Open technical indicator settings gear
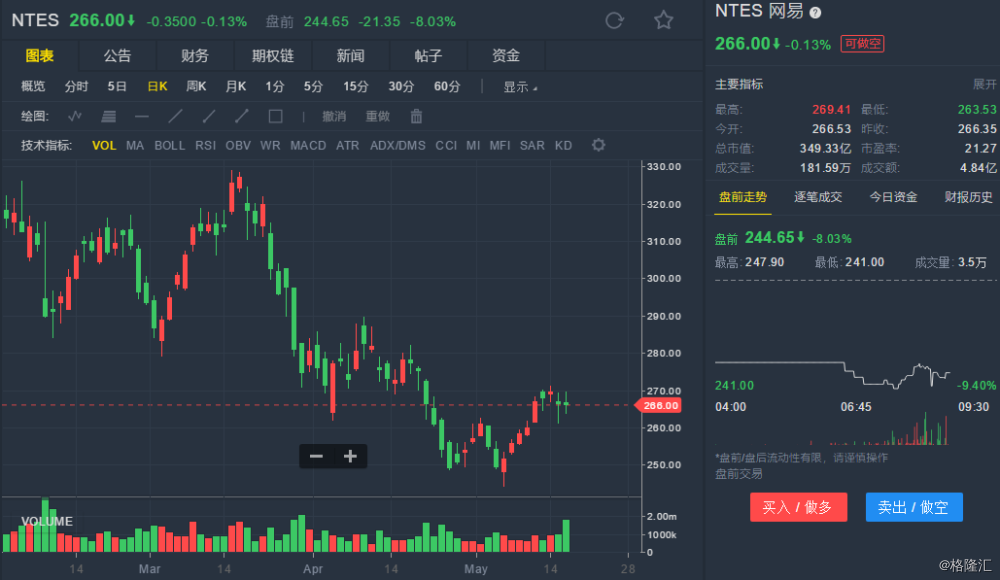Screen dimensions: 1000x580 pyautogui.click(x=598, y=145)
